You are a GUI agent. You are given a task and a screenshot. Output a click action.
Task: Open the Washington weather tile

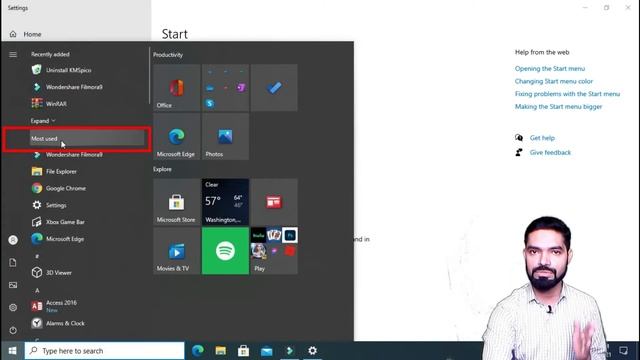click(x=225, y=202)
